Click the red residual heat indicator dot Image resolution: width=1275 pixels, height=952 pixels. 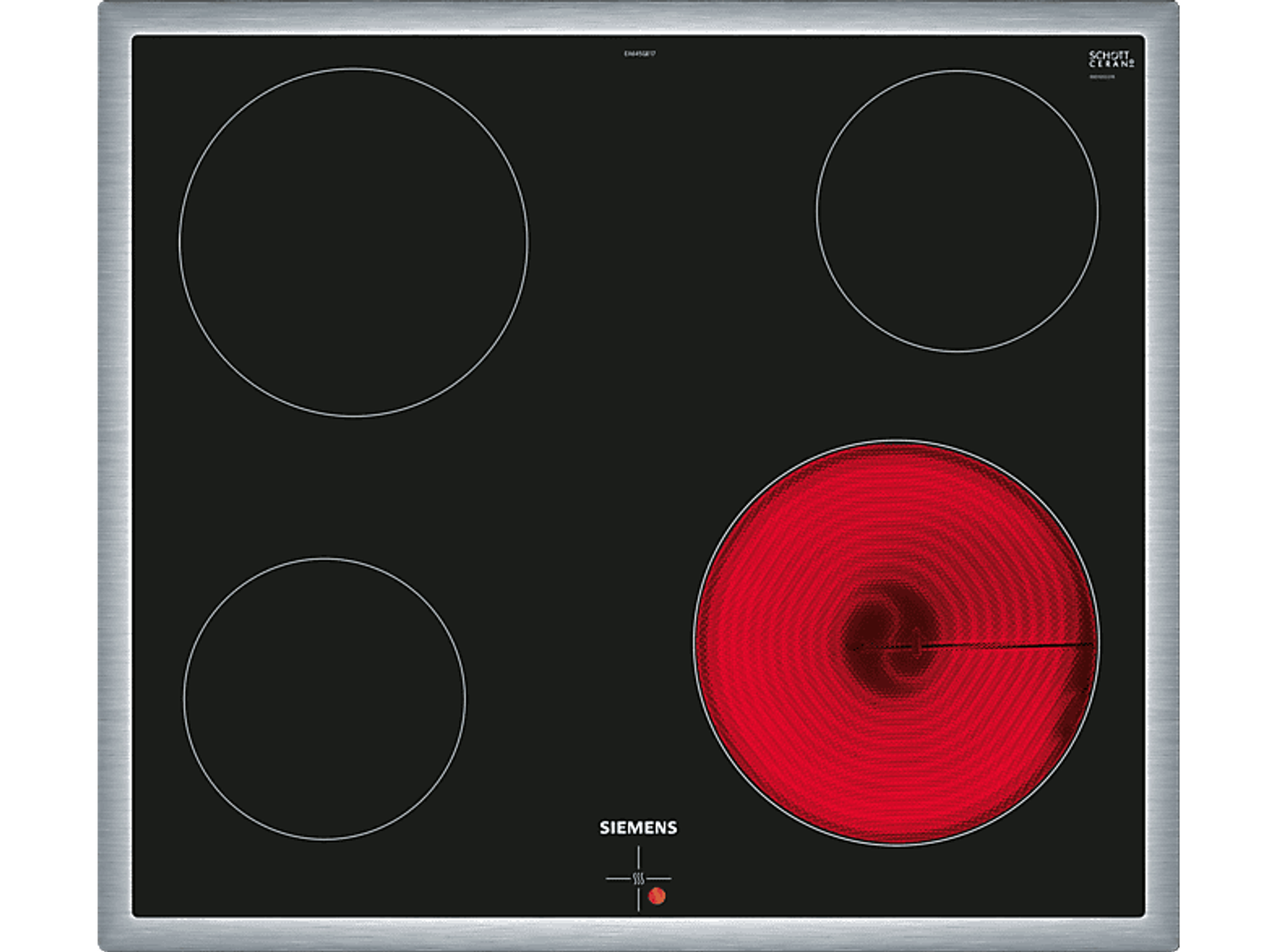[x=655, y=896]
